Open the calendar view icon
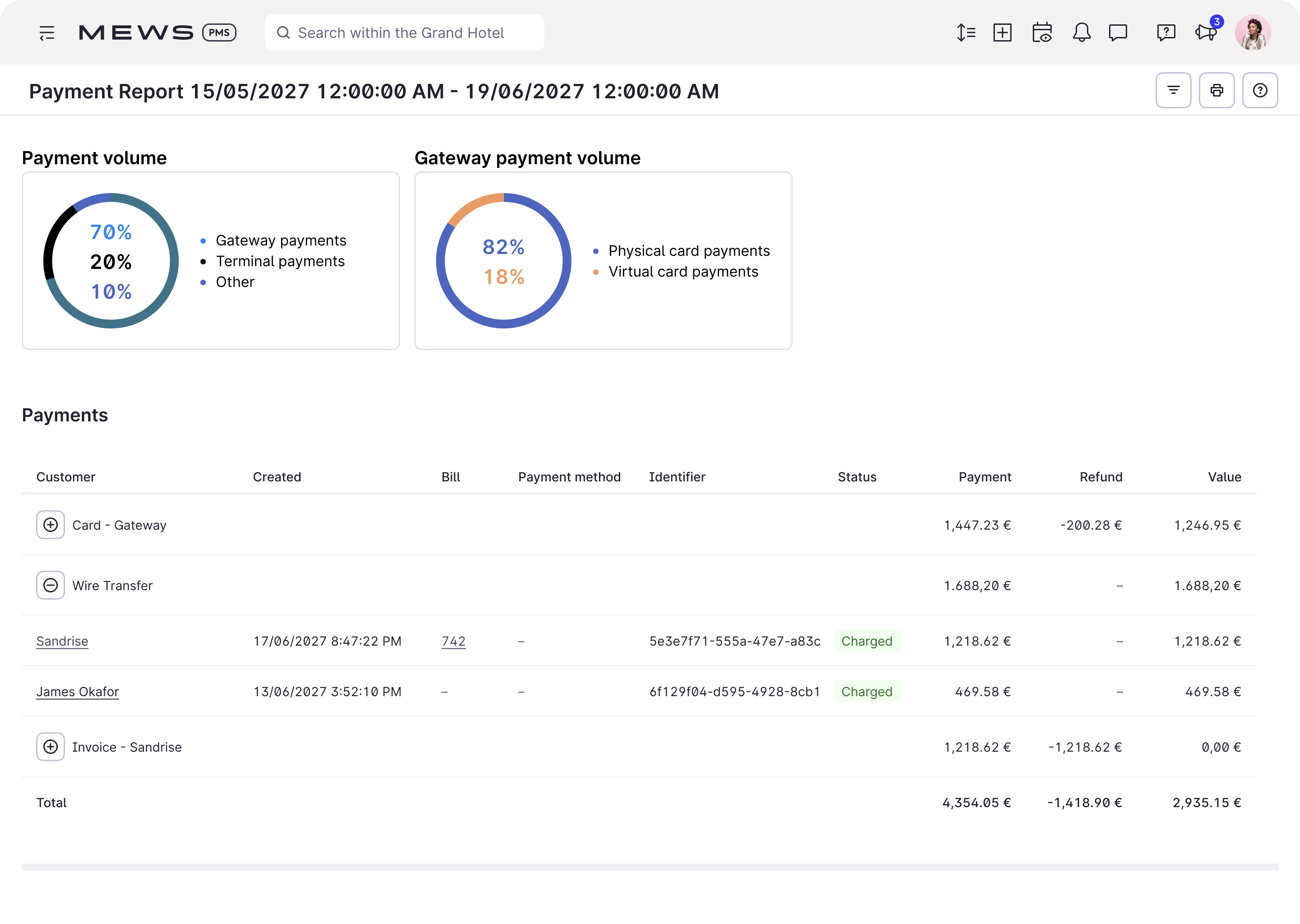 click(x=1042, y=32)
